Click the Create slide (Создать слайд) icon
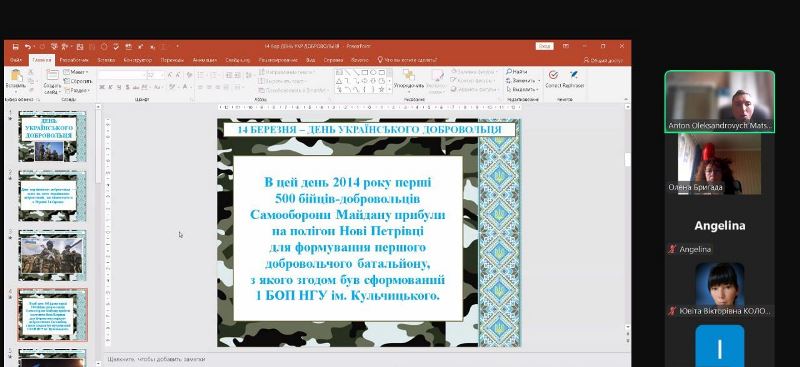 click(52, 76)
